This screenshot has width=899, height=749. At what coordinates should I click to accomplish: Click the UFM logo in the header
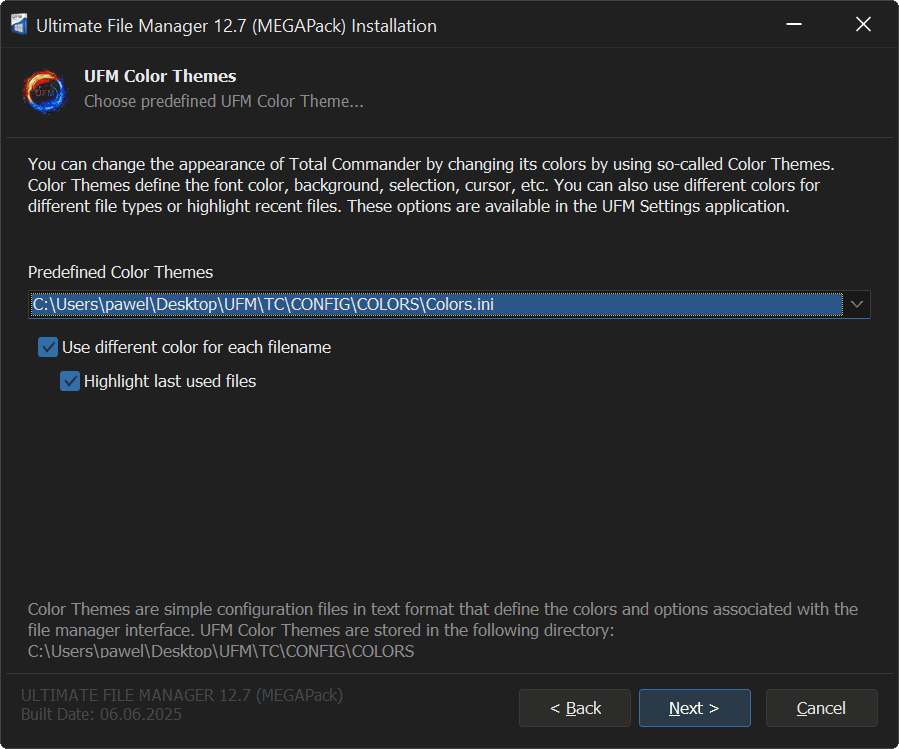click(45, 91)
